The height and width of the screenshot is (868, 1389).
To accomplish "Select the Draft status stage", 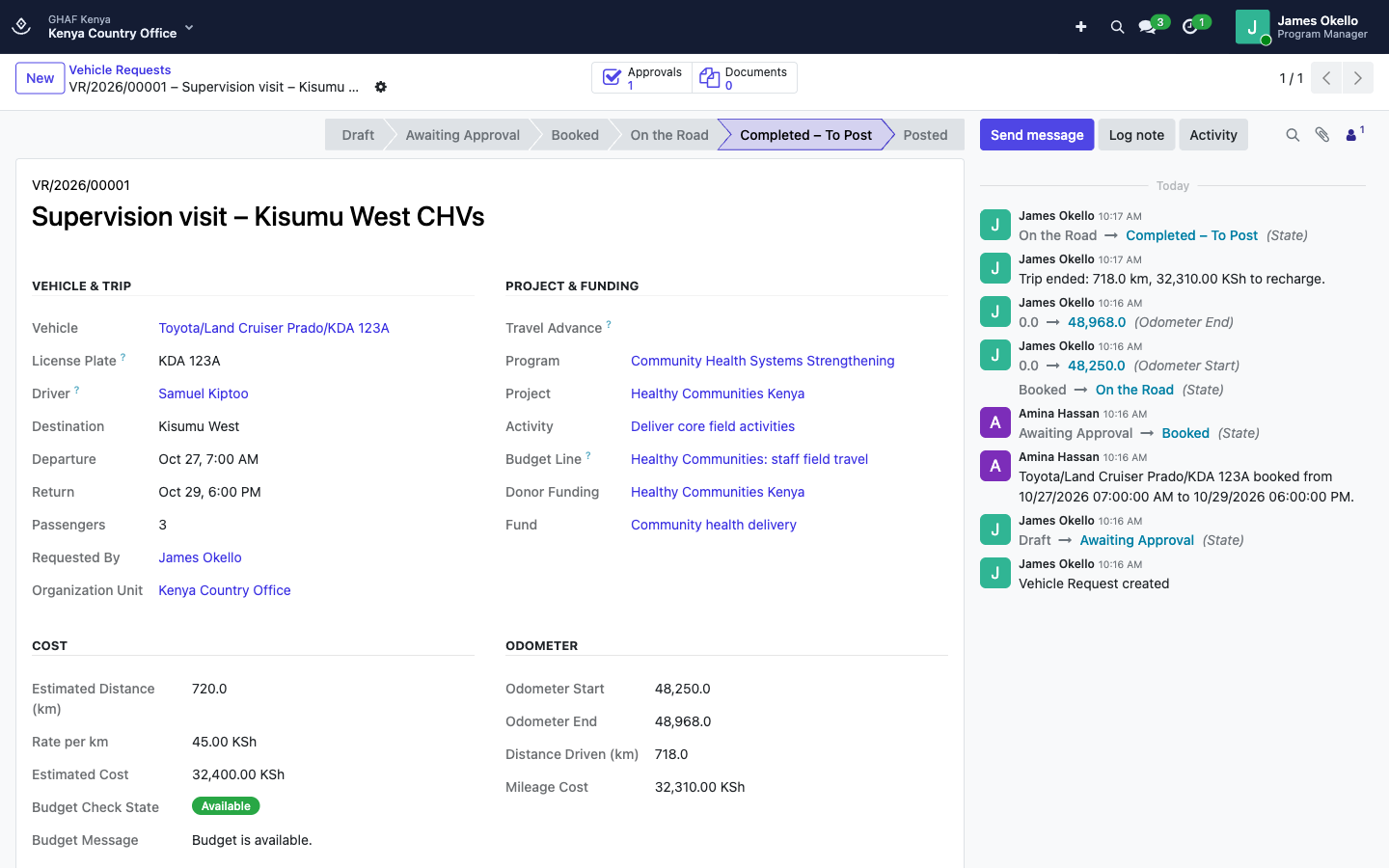I will click(x=357, y=135).
